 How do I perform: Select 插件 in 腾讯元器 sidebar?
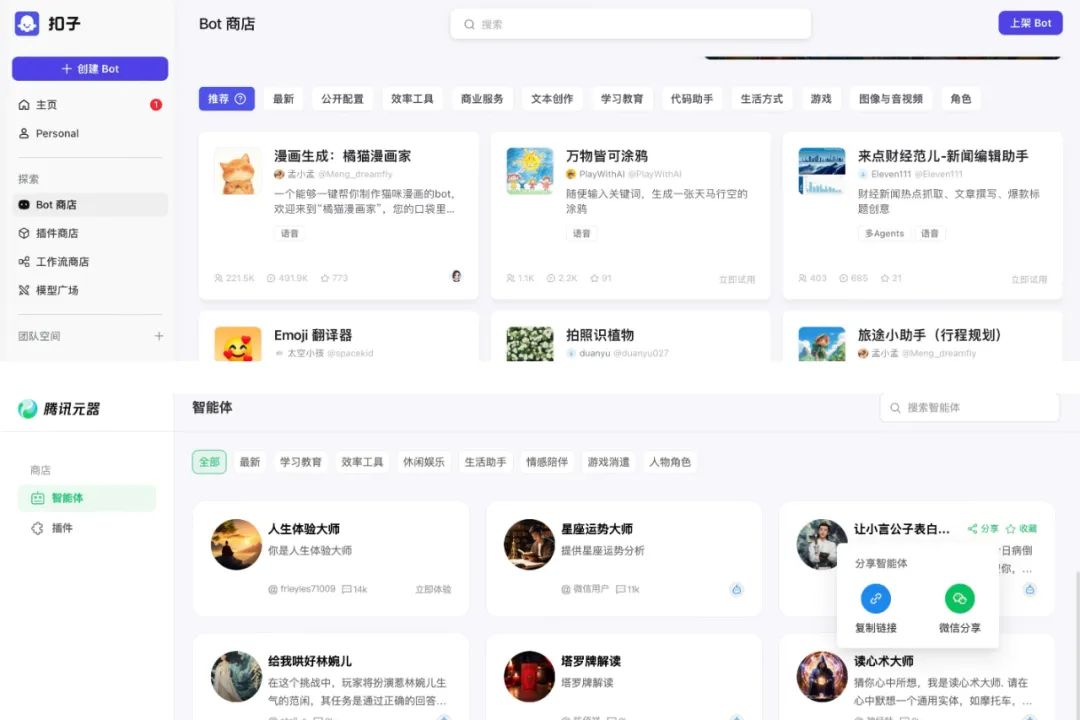[x=62, y=528]
